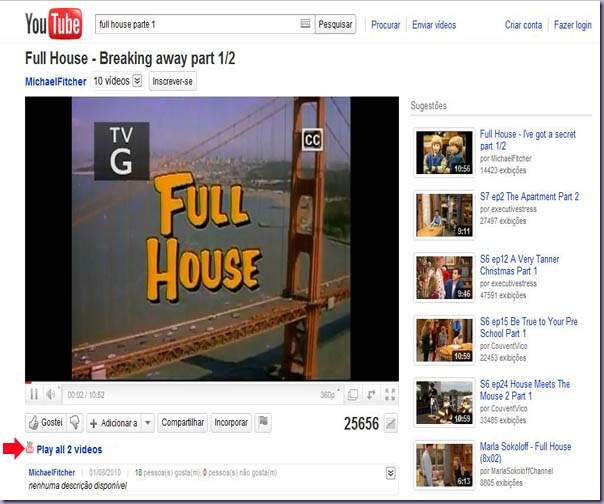Open the Procurar menu link
This screenshot has width=604, height=504.
coord(385,25)
